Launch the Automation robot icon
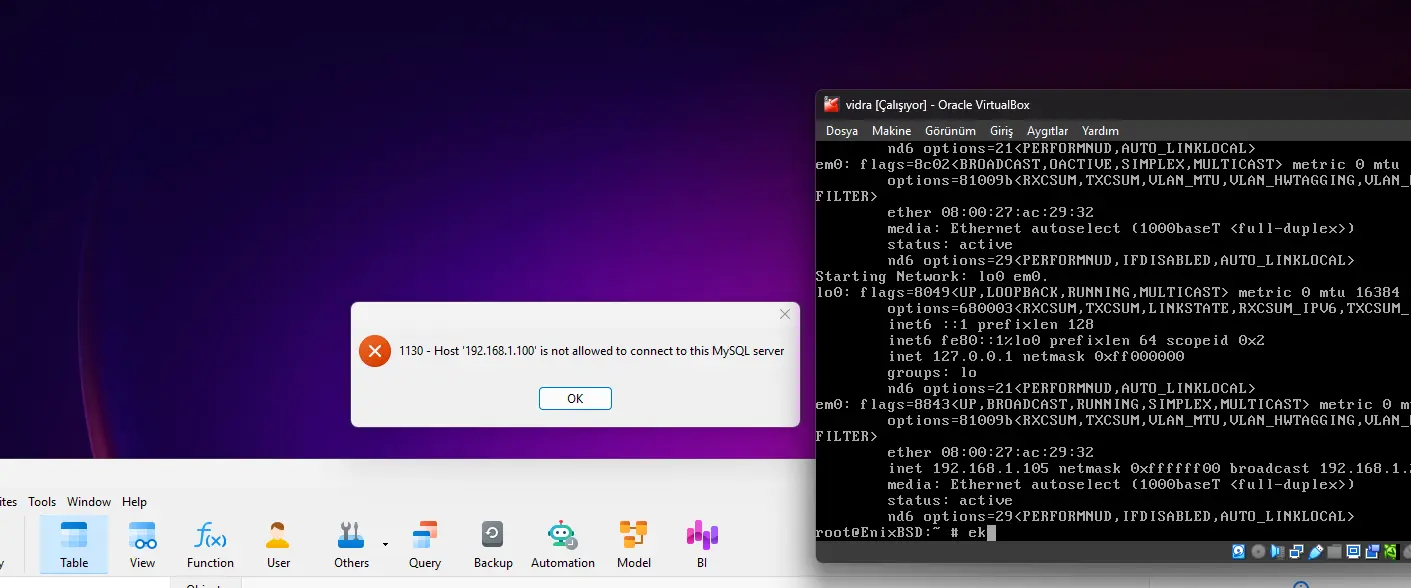 pyautogui.click(x=562, y=544)
